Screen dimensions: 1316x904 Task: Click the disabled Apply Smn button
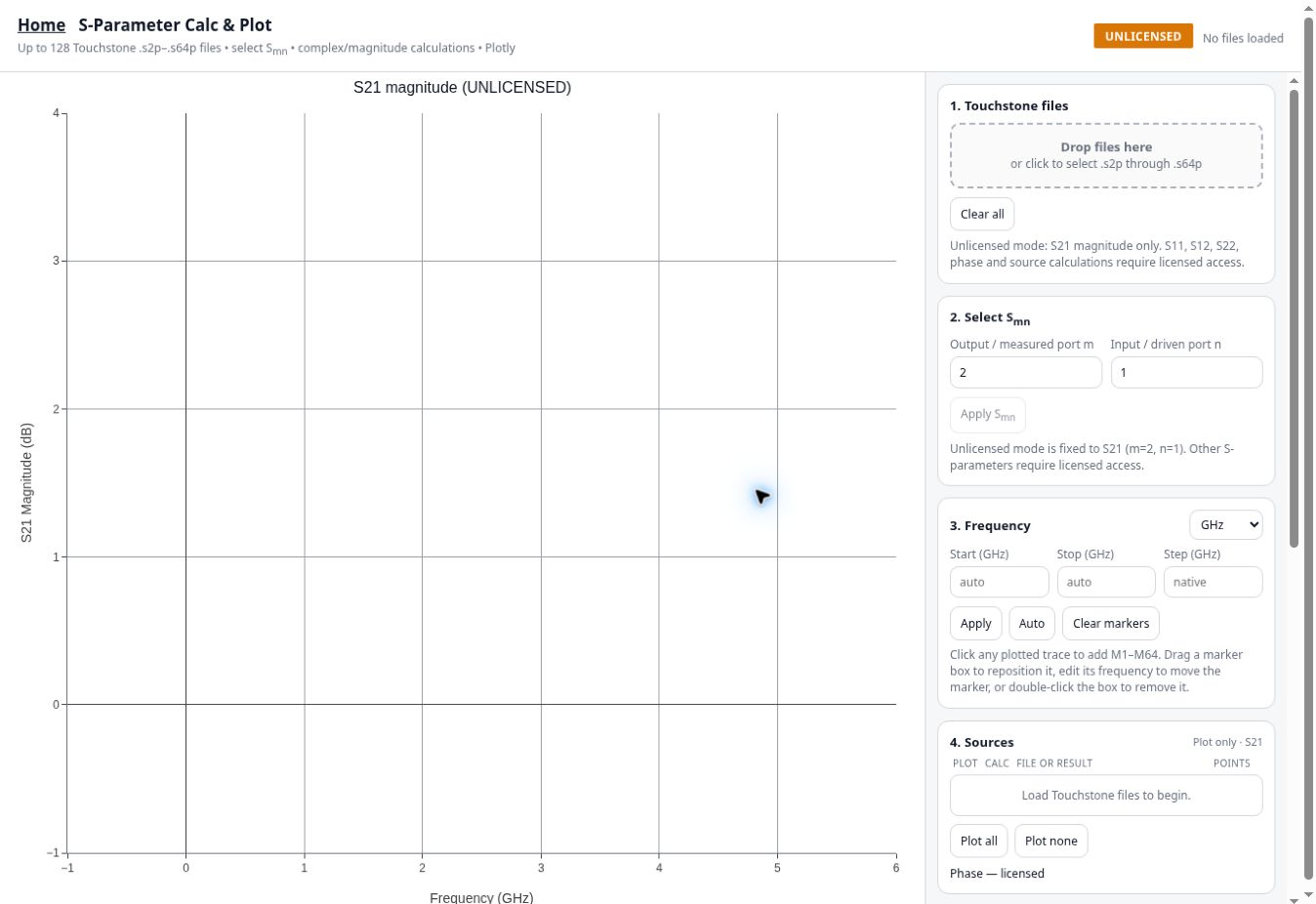[x=988, y=415]
